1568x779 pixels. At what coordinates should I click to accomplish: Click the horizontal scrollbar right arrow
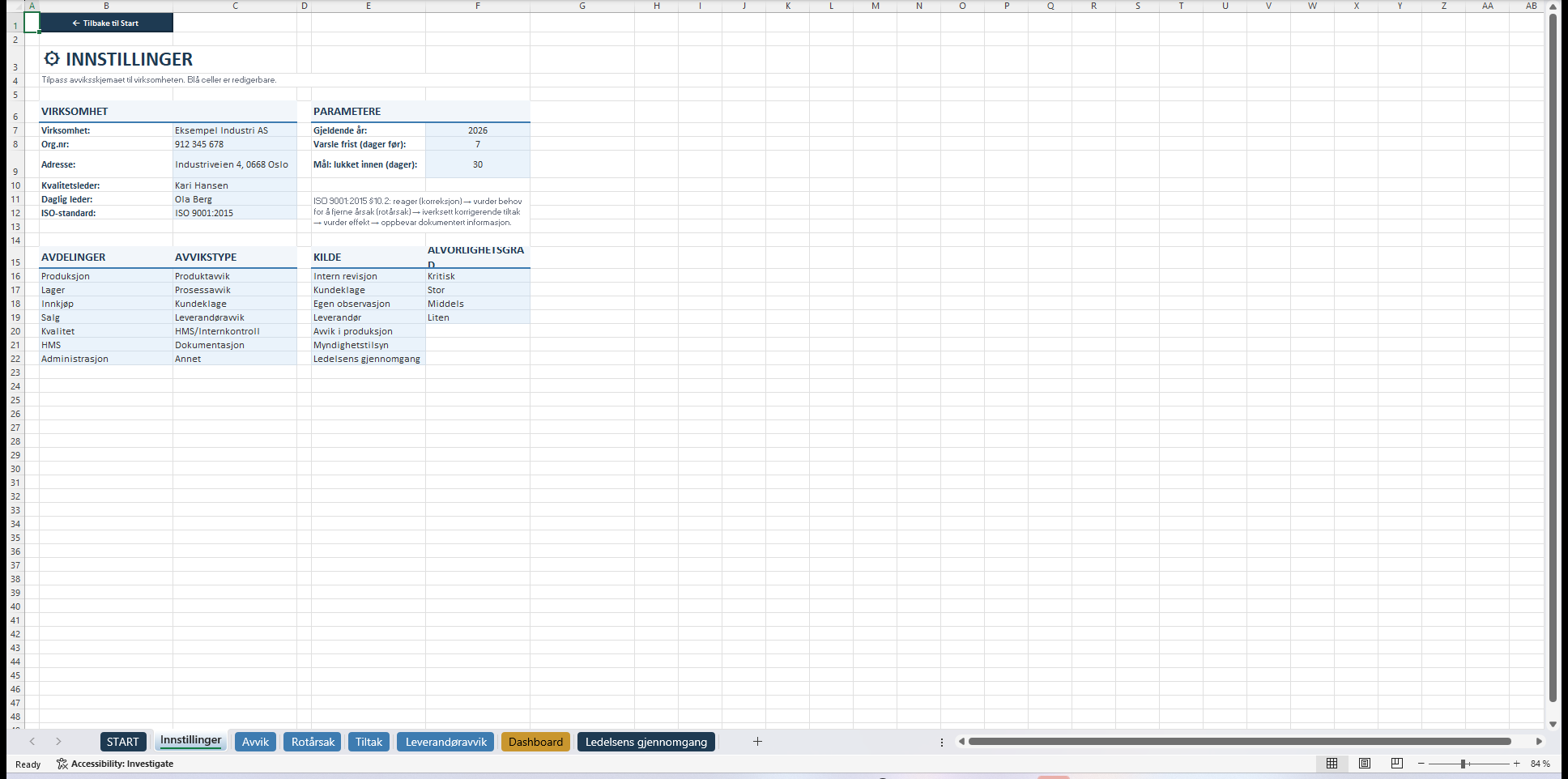coord(1539,742)
